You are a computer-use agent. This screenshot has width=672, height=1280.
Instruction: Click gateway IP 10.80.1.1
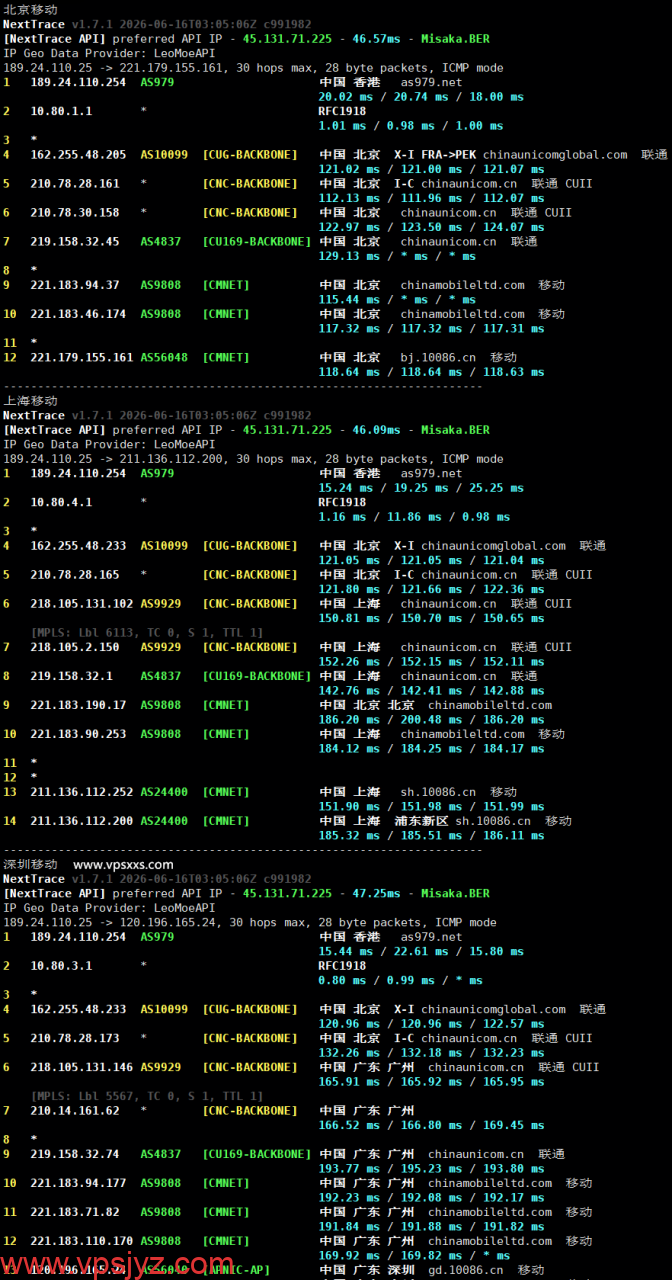(61, 111)
